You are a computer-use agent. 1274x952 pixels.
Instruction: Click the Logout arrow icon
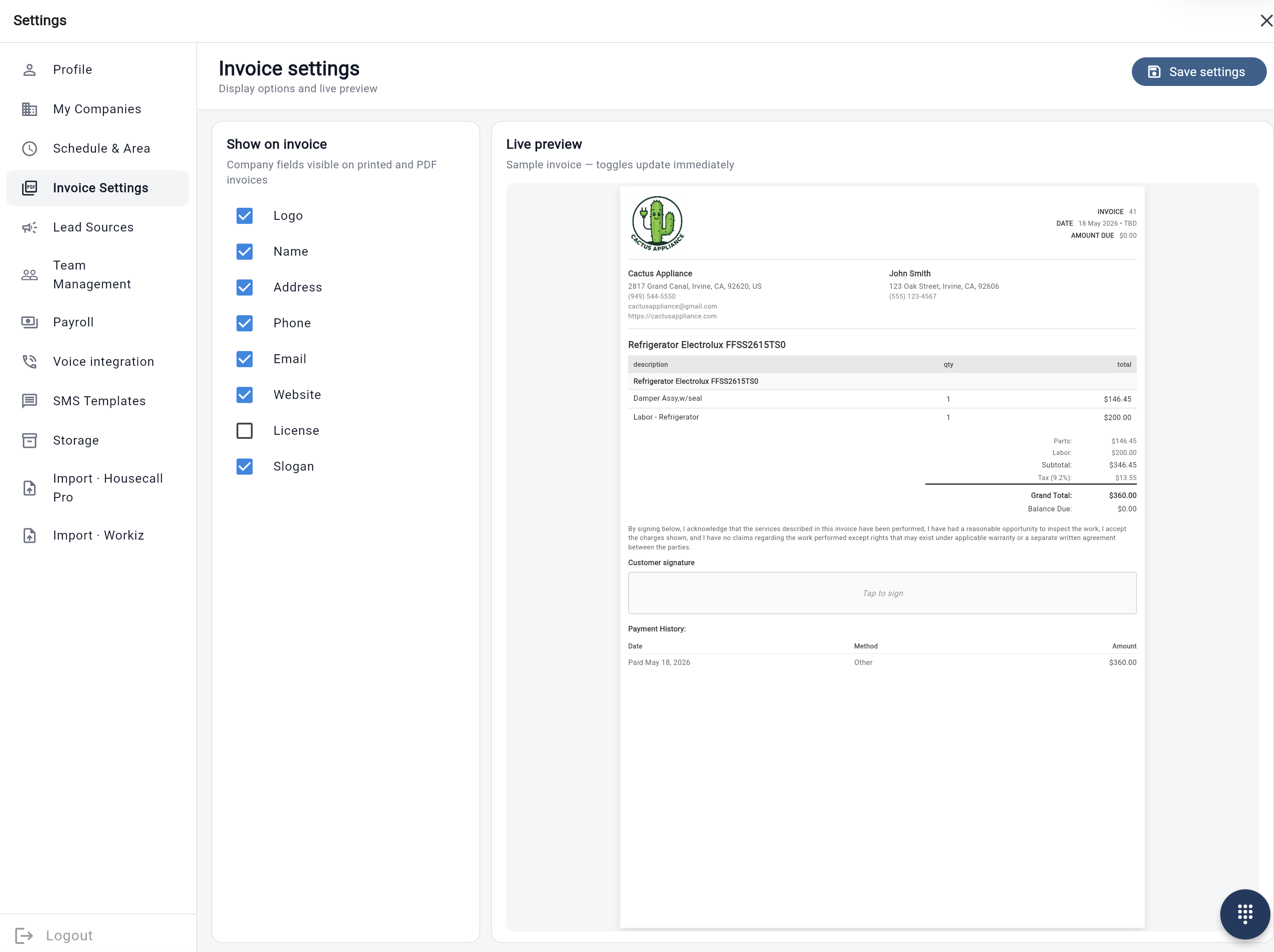click(x=24, y=935)
